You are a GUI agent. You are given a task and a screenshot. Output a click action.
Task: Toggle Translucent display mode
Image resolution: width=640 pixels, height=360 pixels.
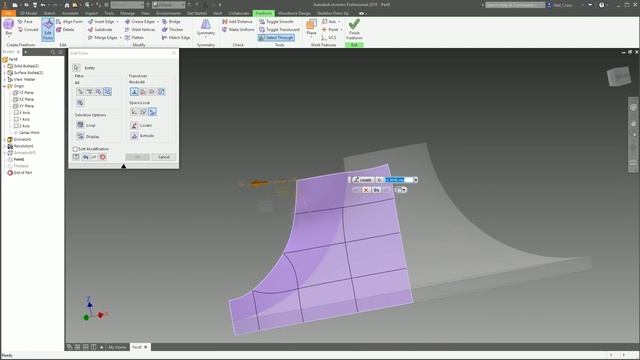(x=279, y=29)
